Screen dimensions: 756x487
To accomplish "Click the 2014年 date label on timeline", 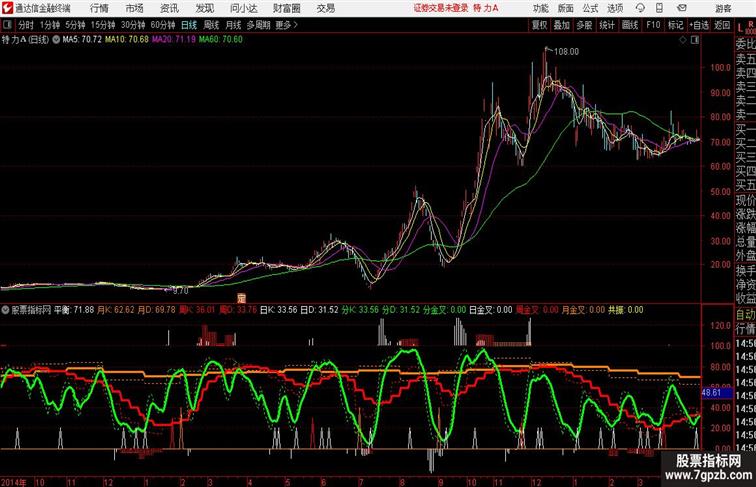I will tap(14, 482).
